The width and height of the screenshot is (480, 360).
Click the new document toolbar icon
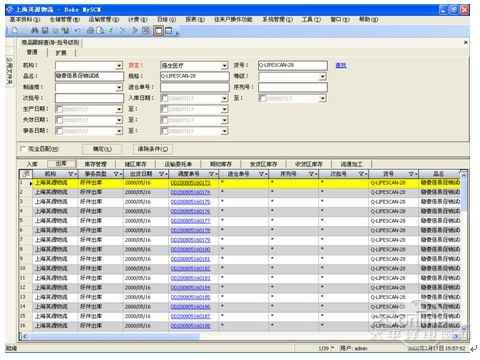[x=15, y=31]
